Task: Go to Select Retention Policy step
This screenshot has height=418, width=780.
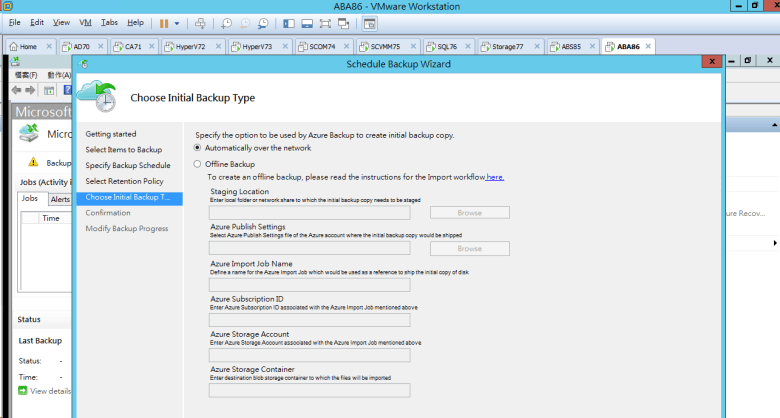Action: [x=124, y=181]
